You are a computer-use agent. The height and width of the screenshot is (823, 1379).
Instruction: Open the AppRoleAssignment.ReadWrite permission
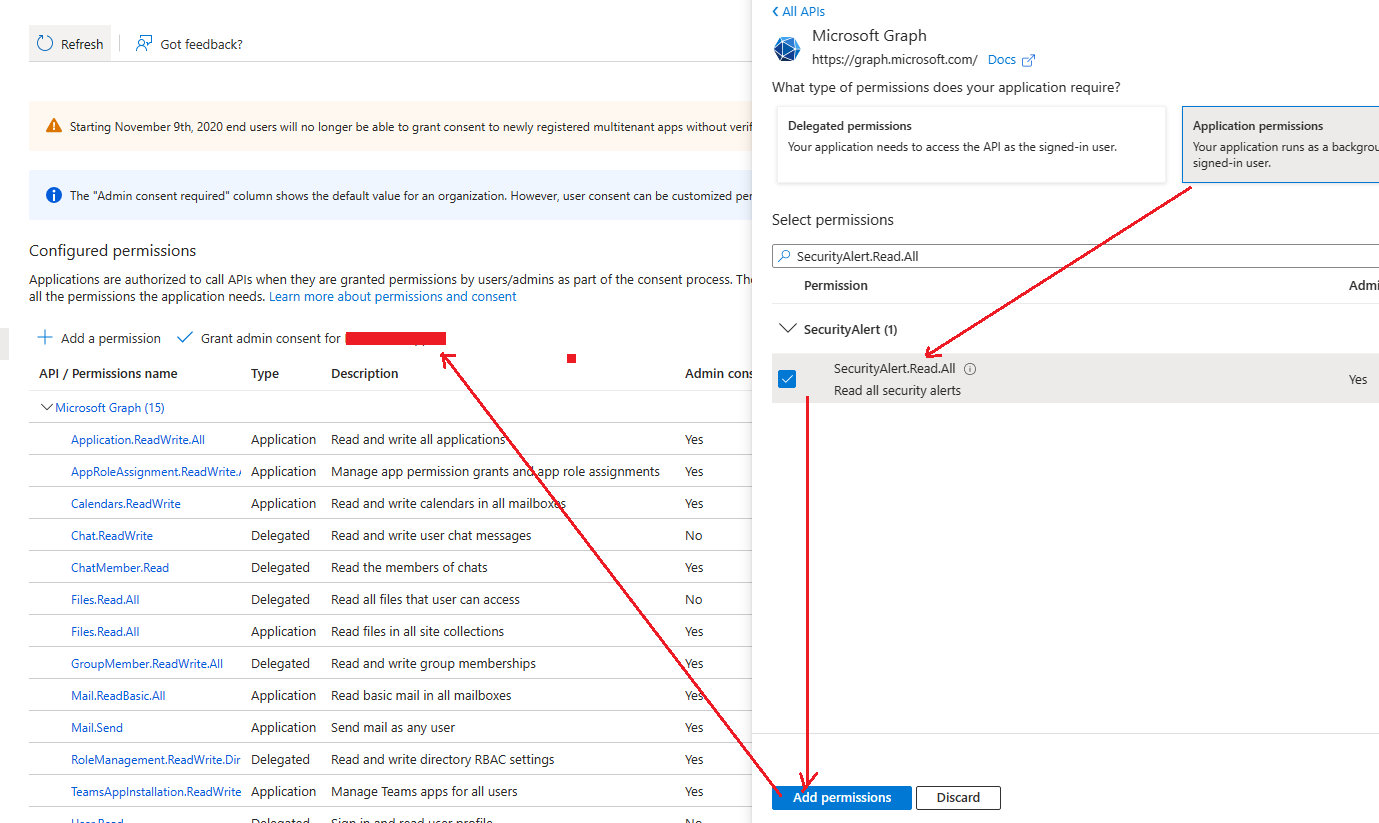tap(156, 472)
